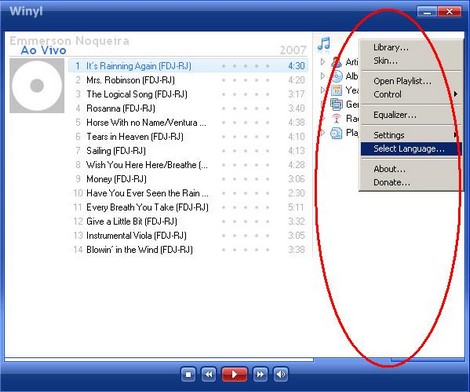Open the Library... menu entry
Viewport: 470px width, 392px height.
411,48
